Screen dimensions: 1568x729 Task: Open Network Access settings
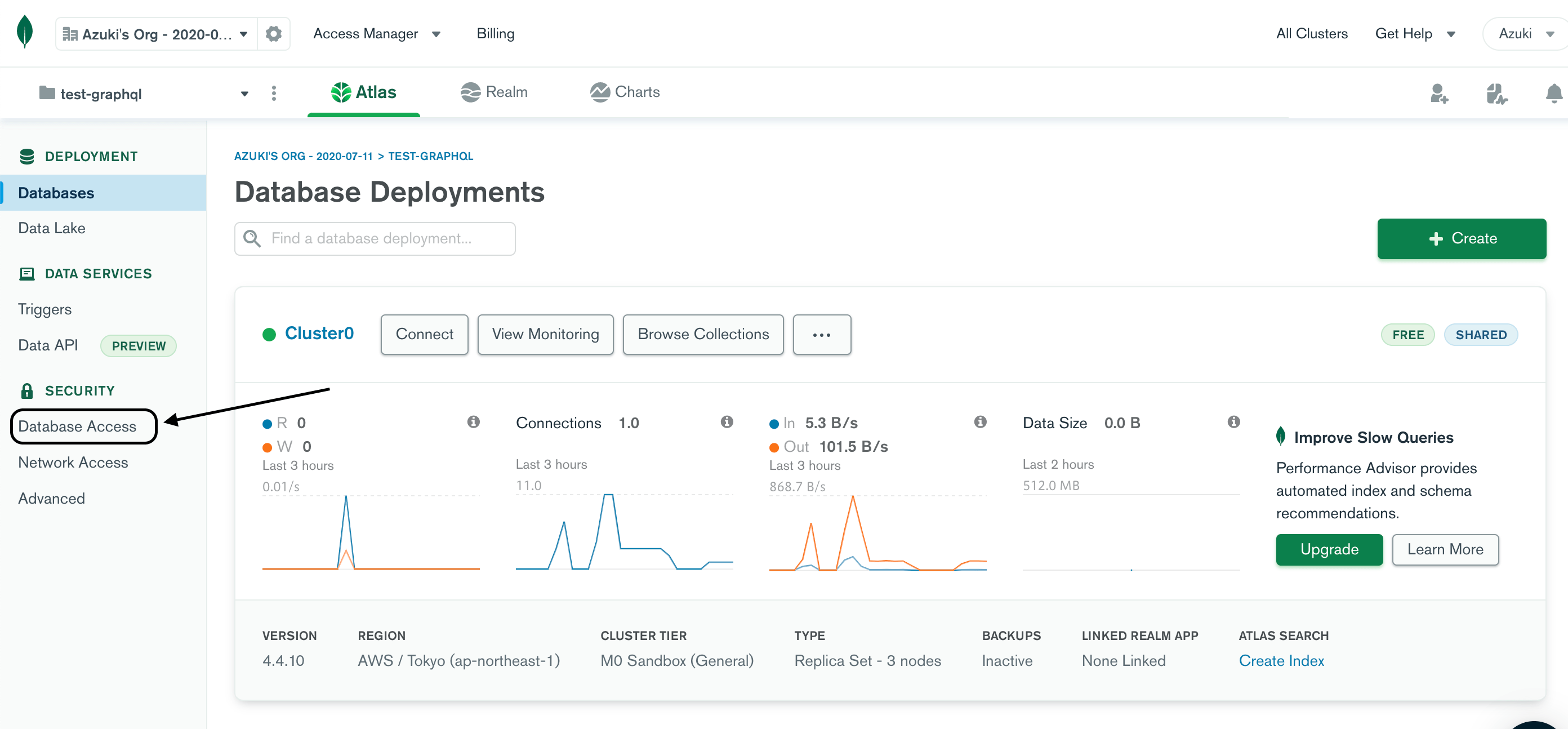(73, 463)
